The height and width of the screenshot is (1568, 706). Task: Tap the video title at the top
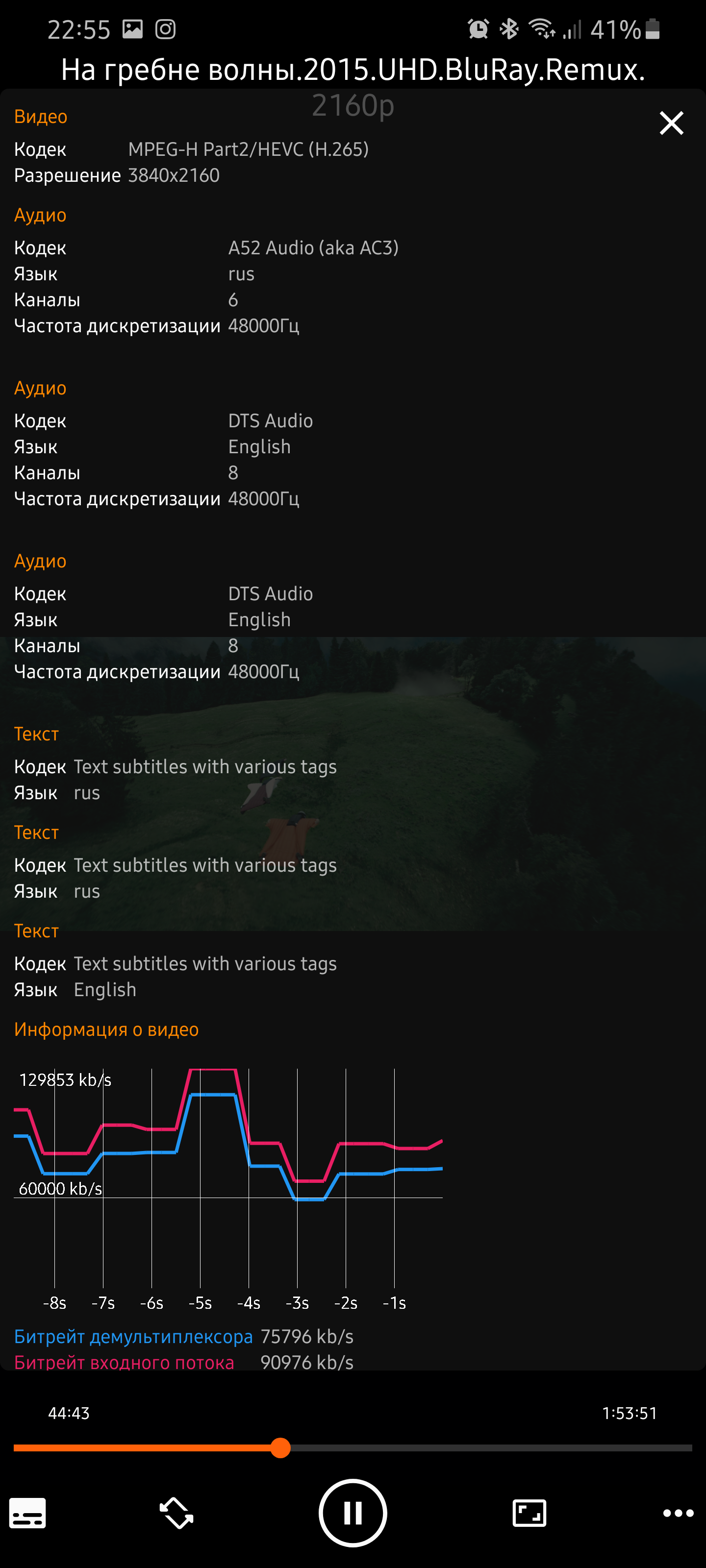(x=353, y=70)
